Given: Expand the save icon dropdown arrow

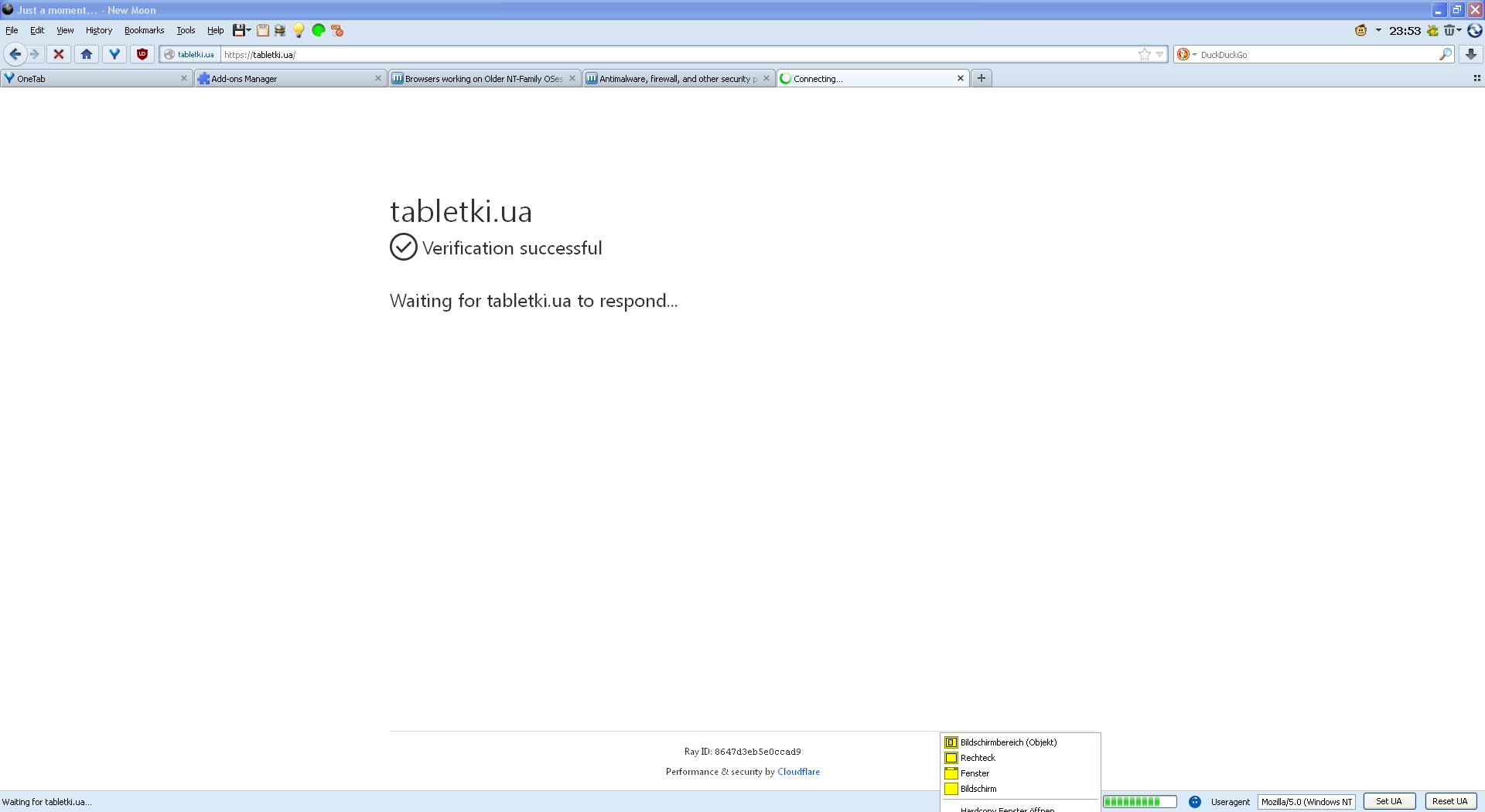Looking at the screenshot, I should pos(249,30).
